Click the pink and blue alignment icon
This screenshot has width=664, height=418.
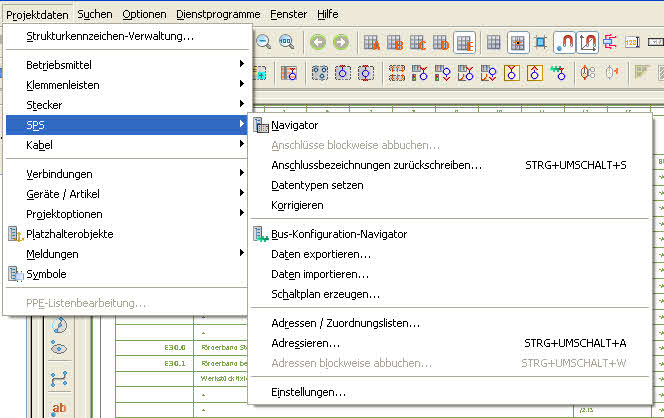click(x=610, y=42)
